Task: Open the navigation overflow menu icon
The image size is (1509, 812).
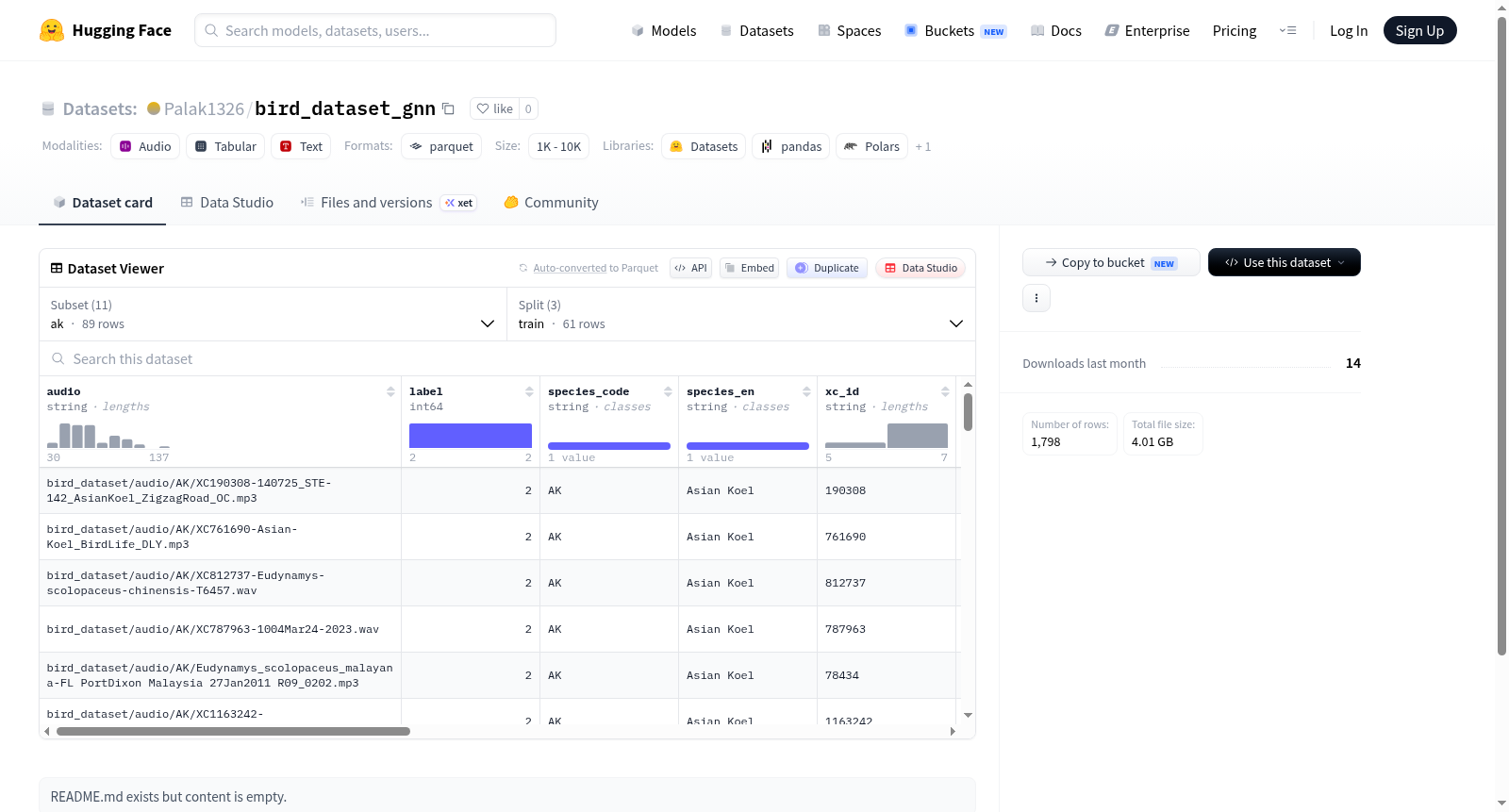Action: point(1287,30)
